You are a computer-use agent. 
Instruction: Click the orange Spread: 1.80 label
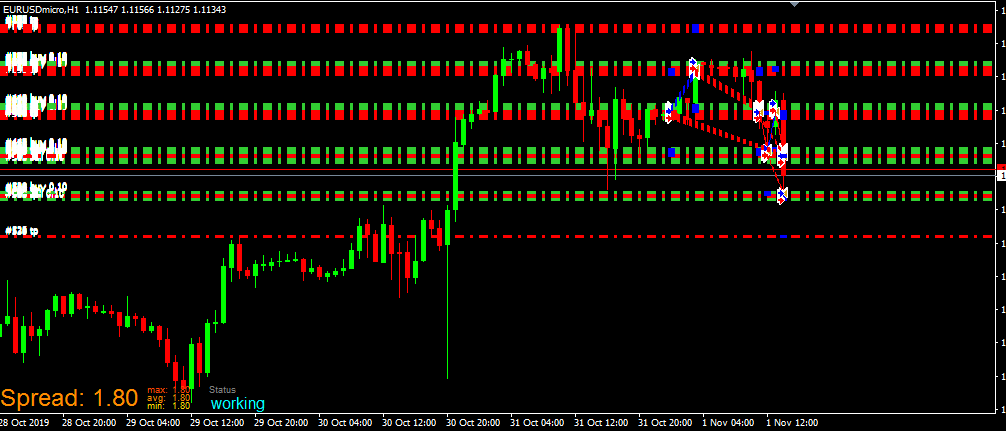point(69,398)
